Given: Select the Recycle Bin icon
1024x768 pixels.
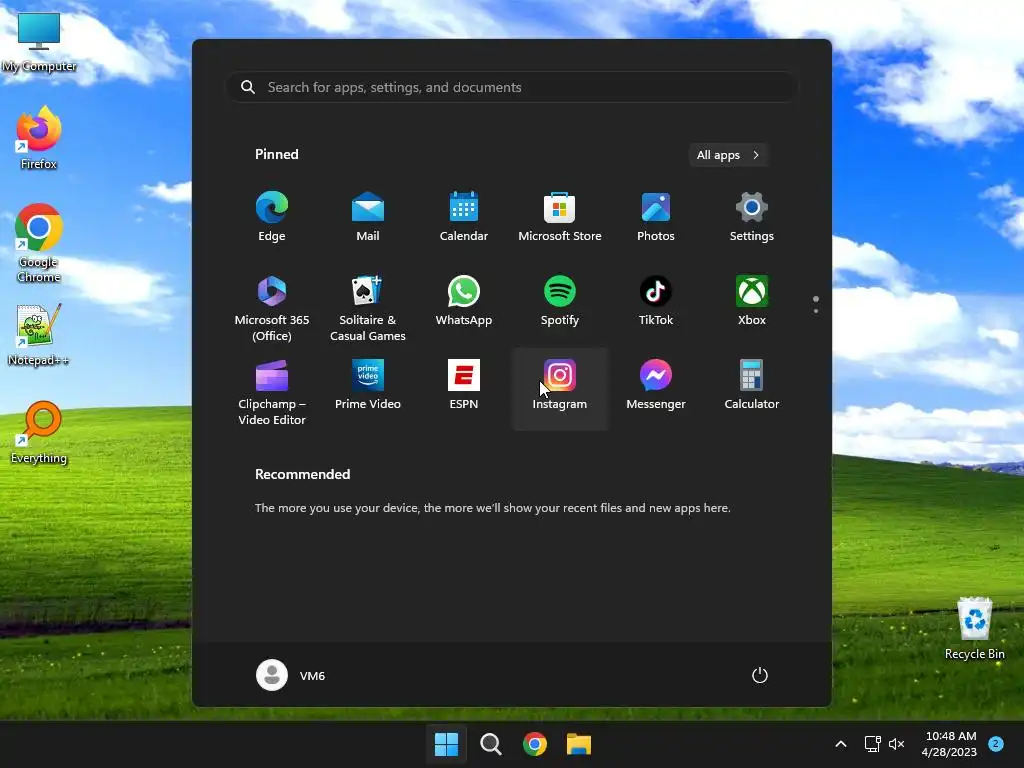Looking at the screenshot, I should point(974,628).
